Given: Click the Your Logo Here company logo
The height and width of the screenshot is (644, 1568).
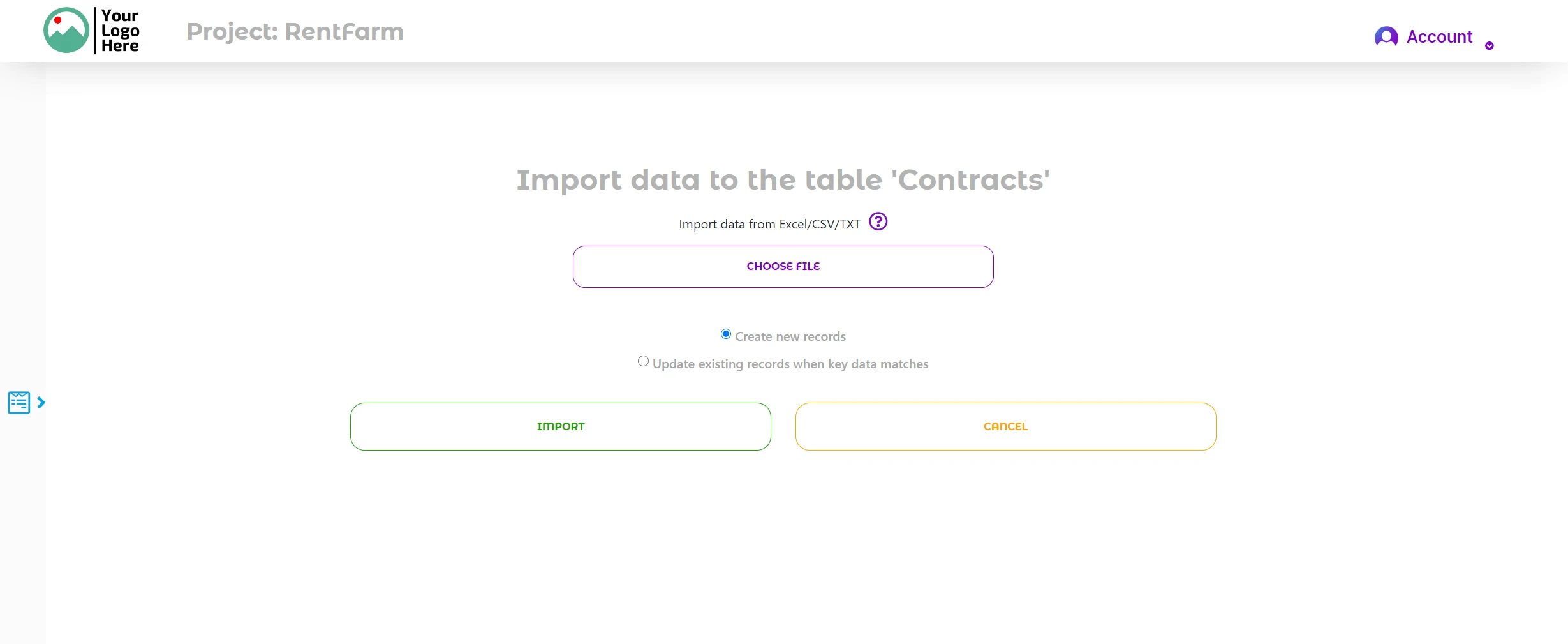Looking at the screenshot, I should 91,30.
